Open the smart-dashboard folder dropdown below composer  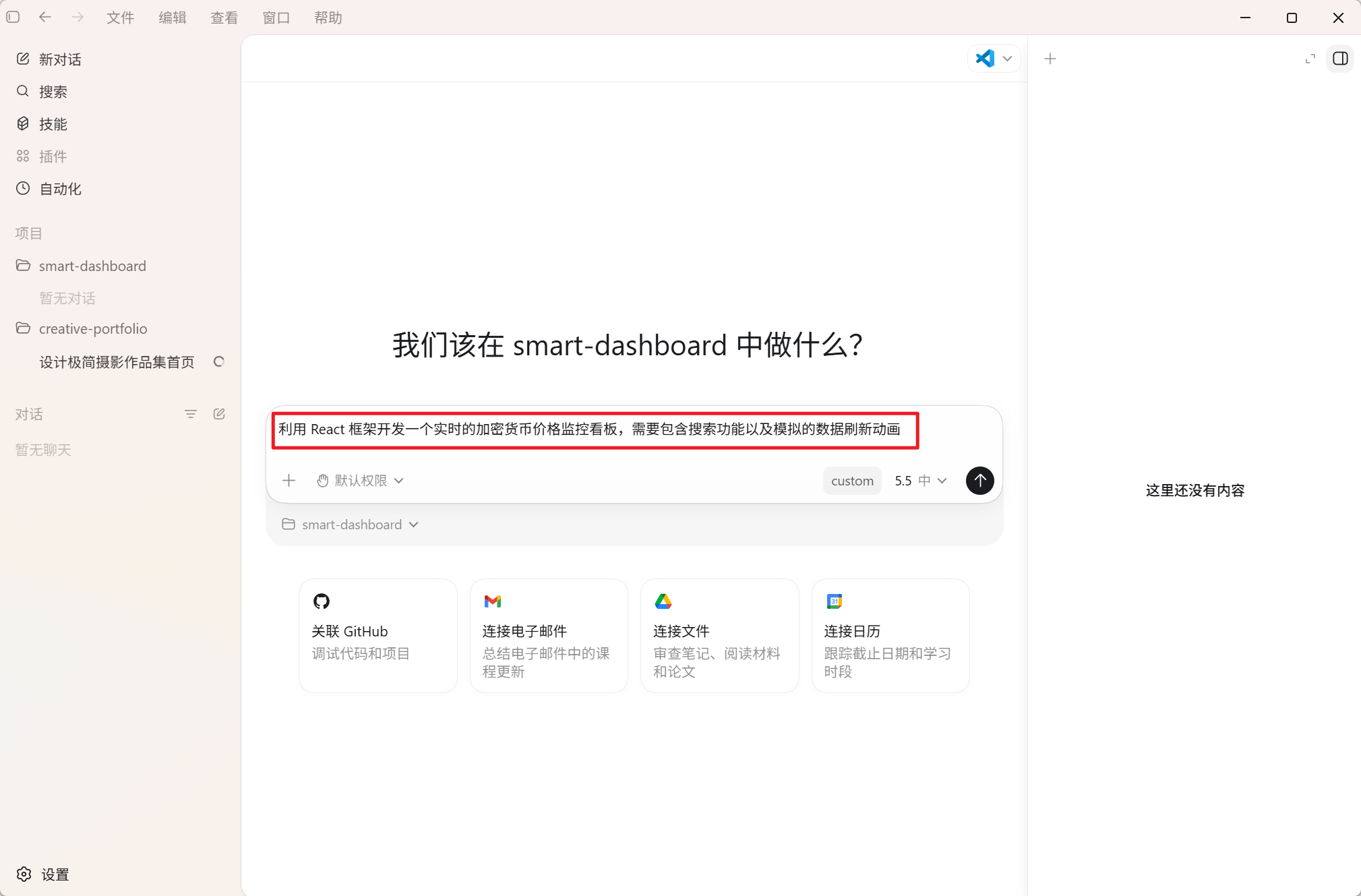click(350, 525)
